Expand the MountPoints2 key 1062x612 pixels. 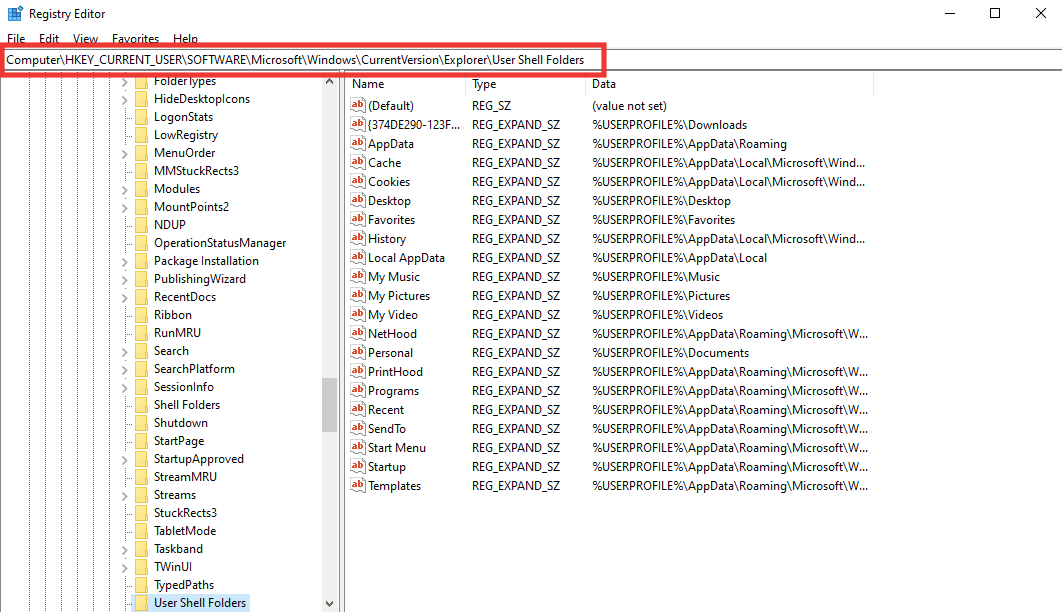tap(125, 207)
